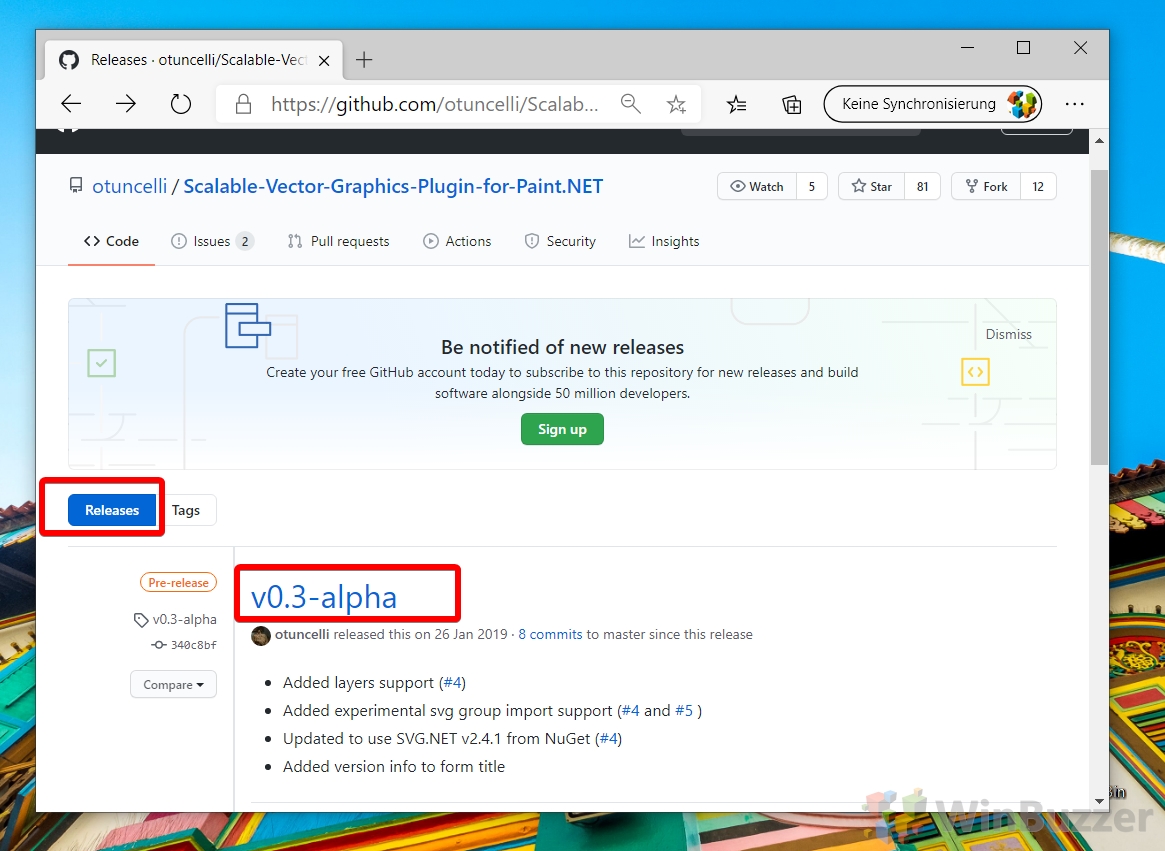
Task: Open the browser settings ellipsis menu
Action: click(1074, 104)
